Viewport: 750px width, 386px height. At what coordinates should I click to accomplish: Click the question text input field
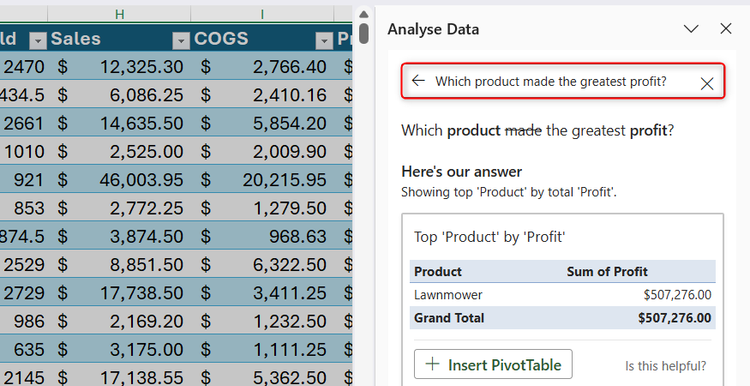(563, 81)
